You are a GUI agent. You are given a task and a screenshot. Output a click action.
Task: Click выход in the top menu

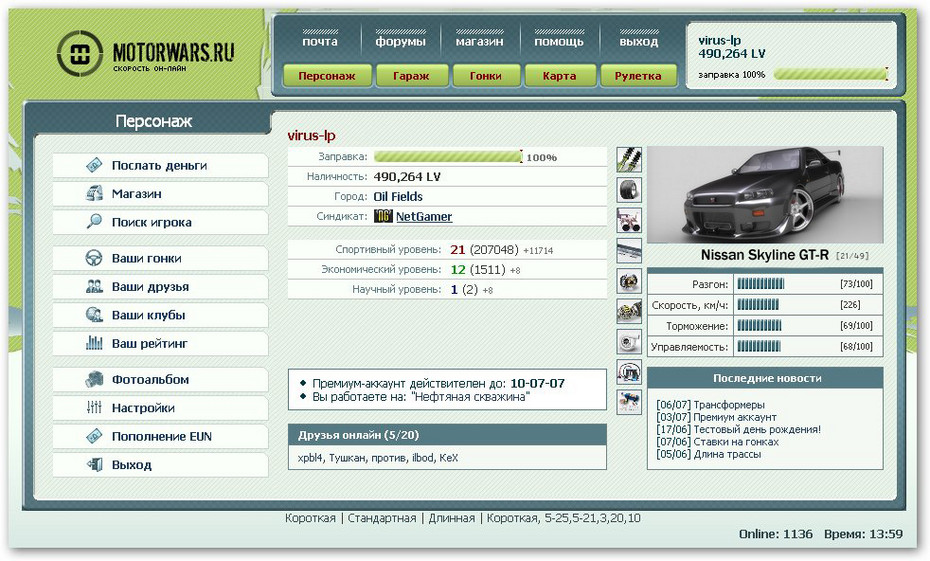(x=639, y=41)
